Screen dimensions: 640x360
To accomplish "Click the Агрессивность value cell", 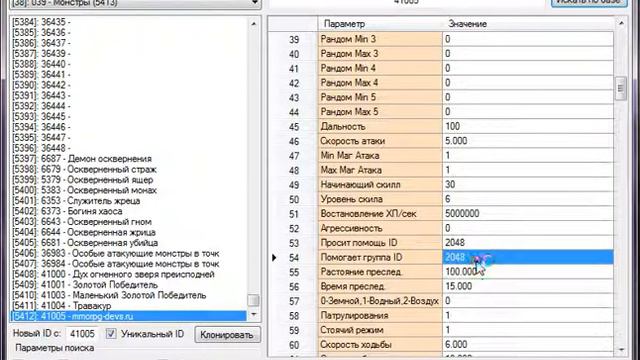I will (528, 228).
